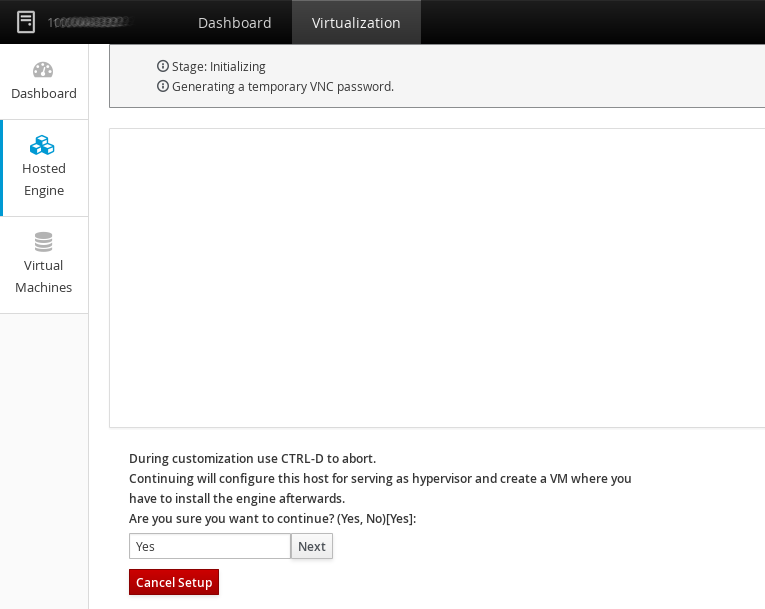Click the Generating a temporary VNC password message
The image size is (765, 609).
[x=283, y=87]
